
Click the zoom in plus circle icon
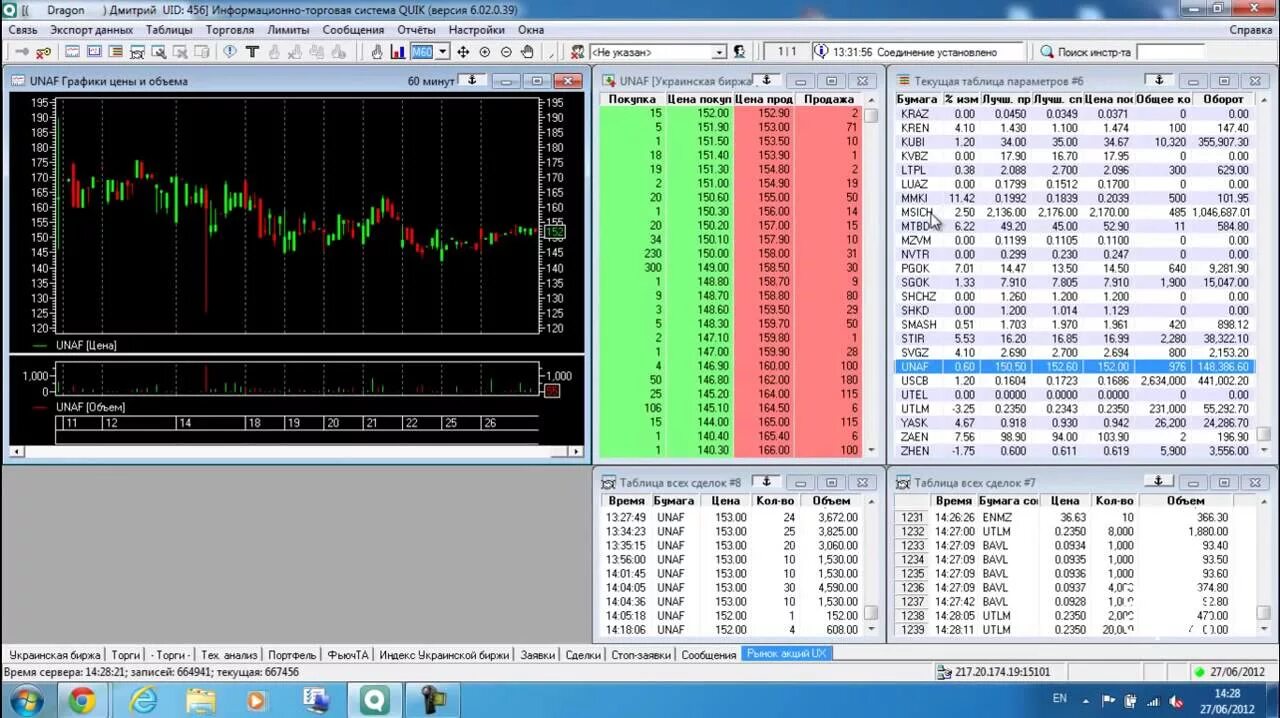click(x=485, y=52)
